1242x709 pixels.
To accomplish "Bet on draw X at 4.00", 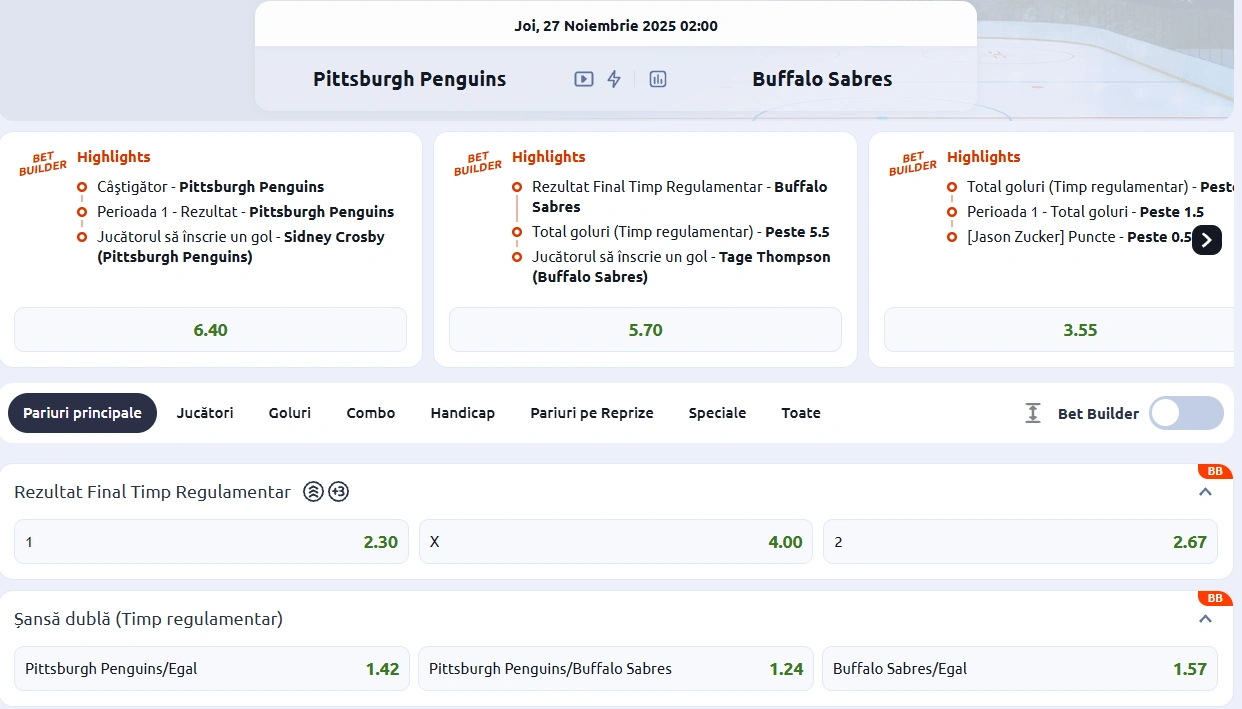I will pos(615,542).
